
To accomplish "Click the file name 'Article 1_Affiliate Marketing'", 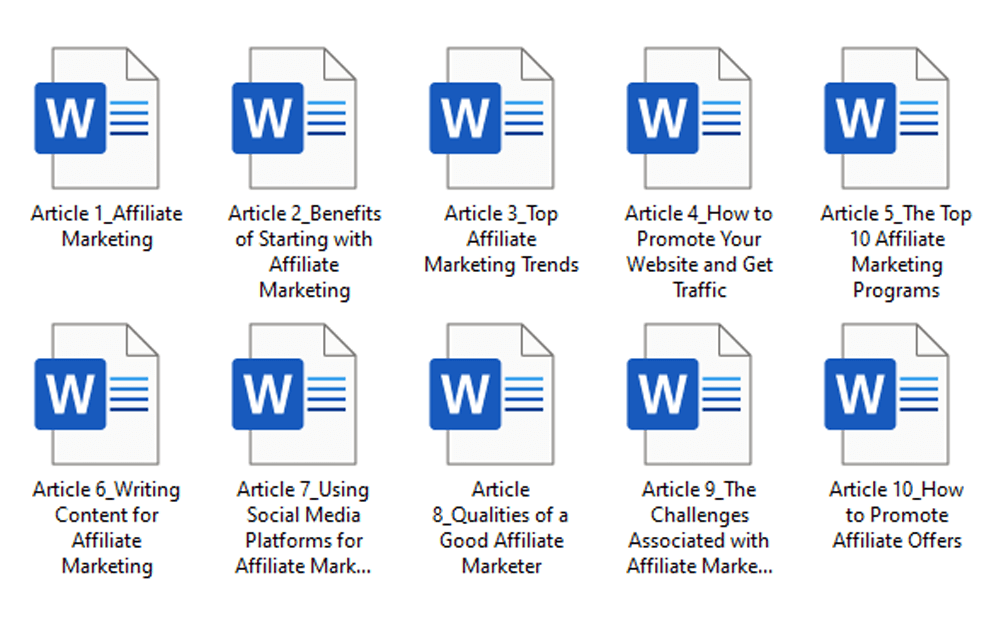I will 107,226.
